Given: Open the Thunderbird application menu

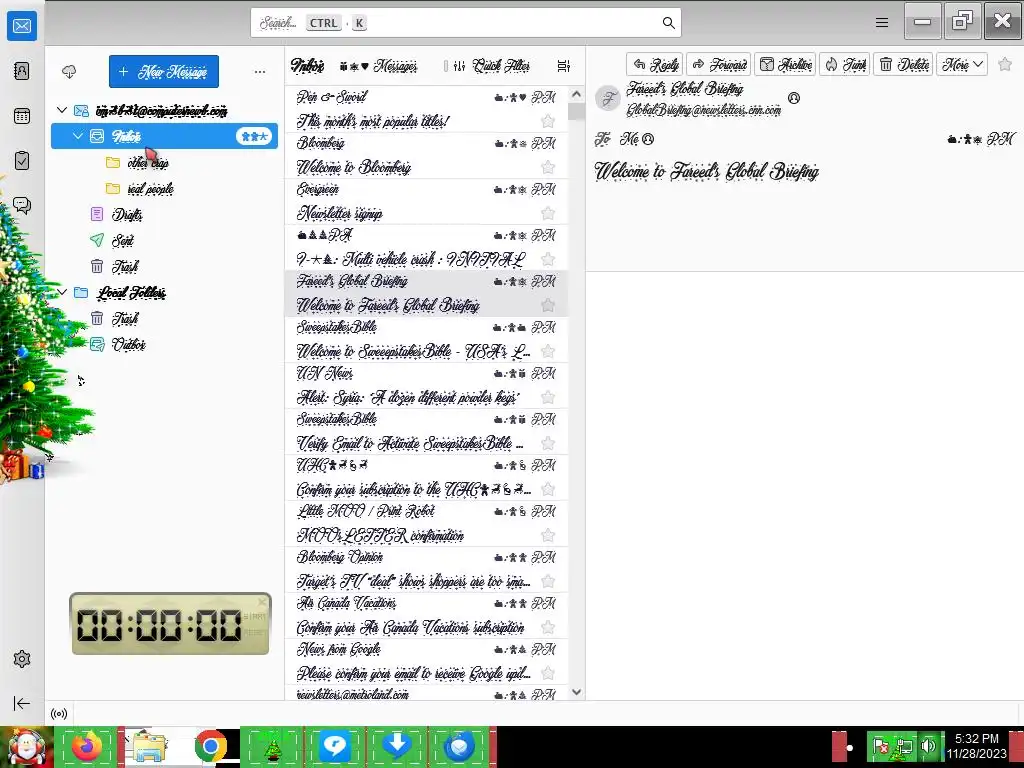Looking at the screenshot, I should click(882, 23).
